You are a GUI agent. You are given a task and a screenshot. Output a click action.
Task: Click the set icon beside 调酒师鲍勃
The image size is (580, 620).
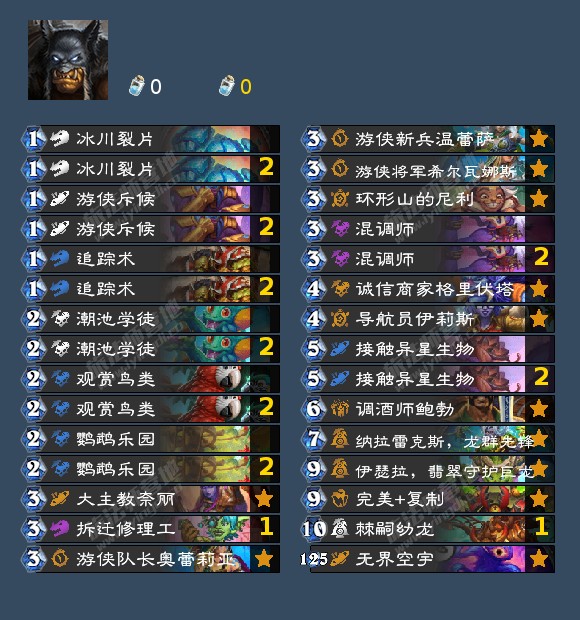pyautogui.click(x=340, y=409)
